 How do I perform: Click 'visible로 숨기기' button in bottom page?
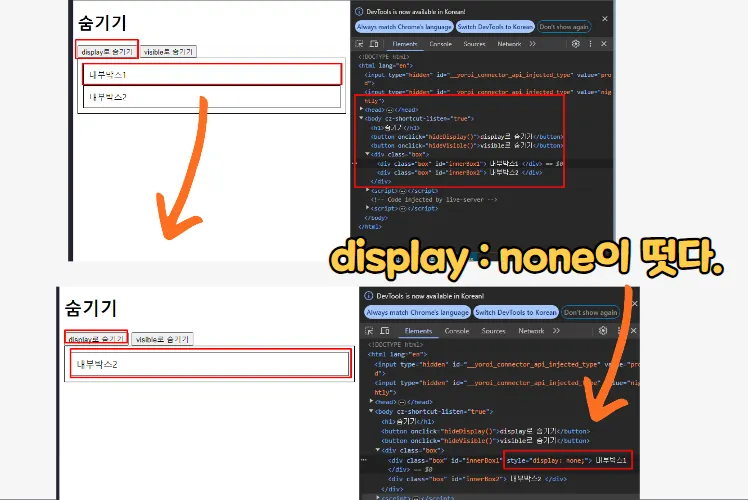[162, 339]
